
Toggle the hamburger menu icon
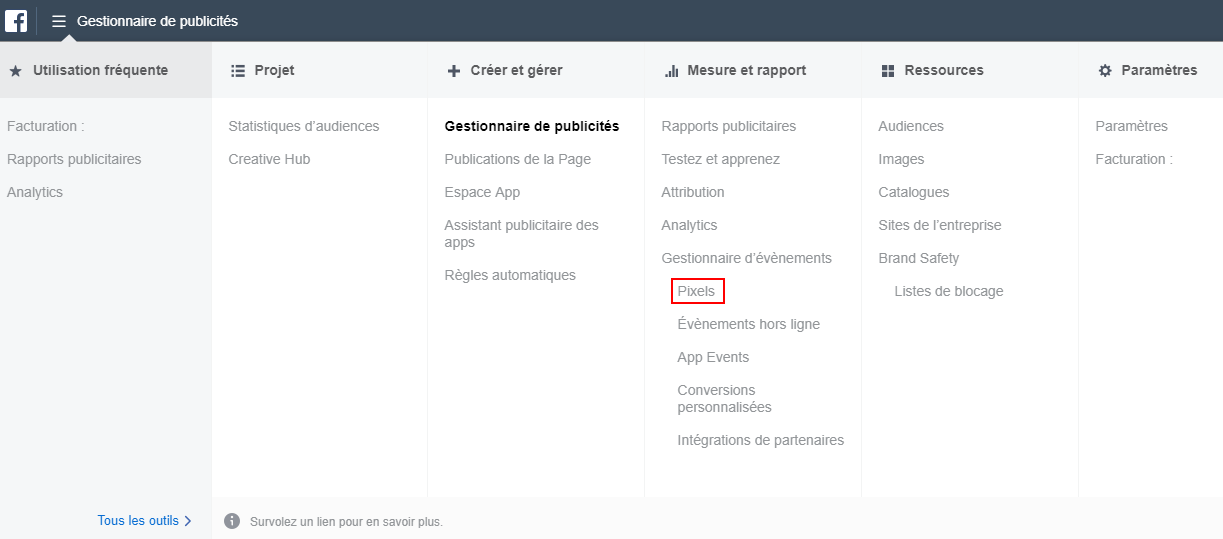59,21
